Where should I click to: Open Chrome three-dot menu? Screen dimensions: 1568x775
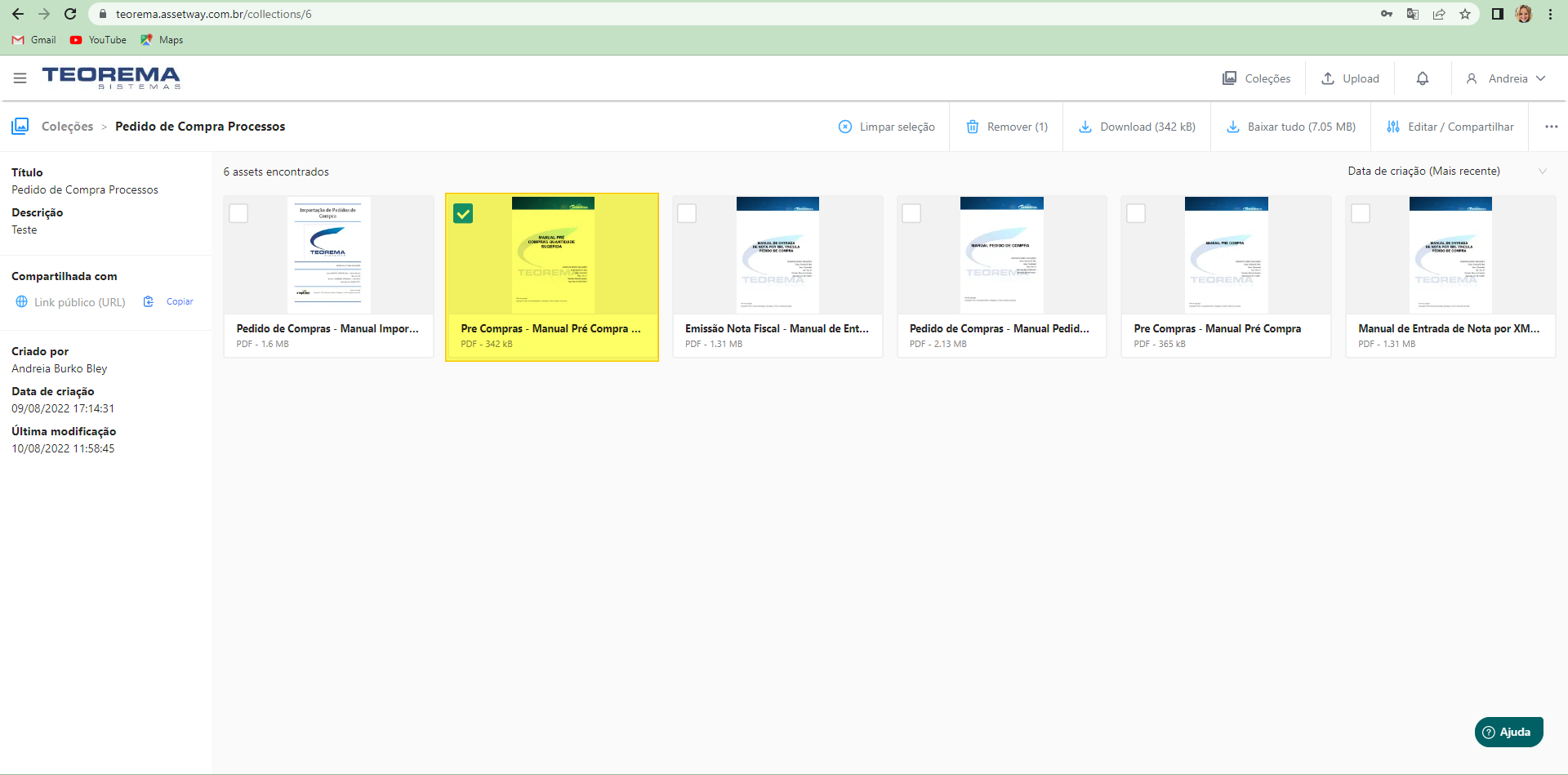pyautogui.click(x=1550, y=14)
